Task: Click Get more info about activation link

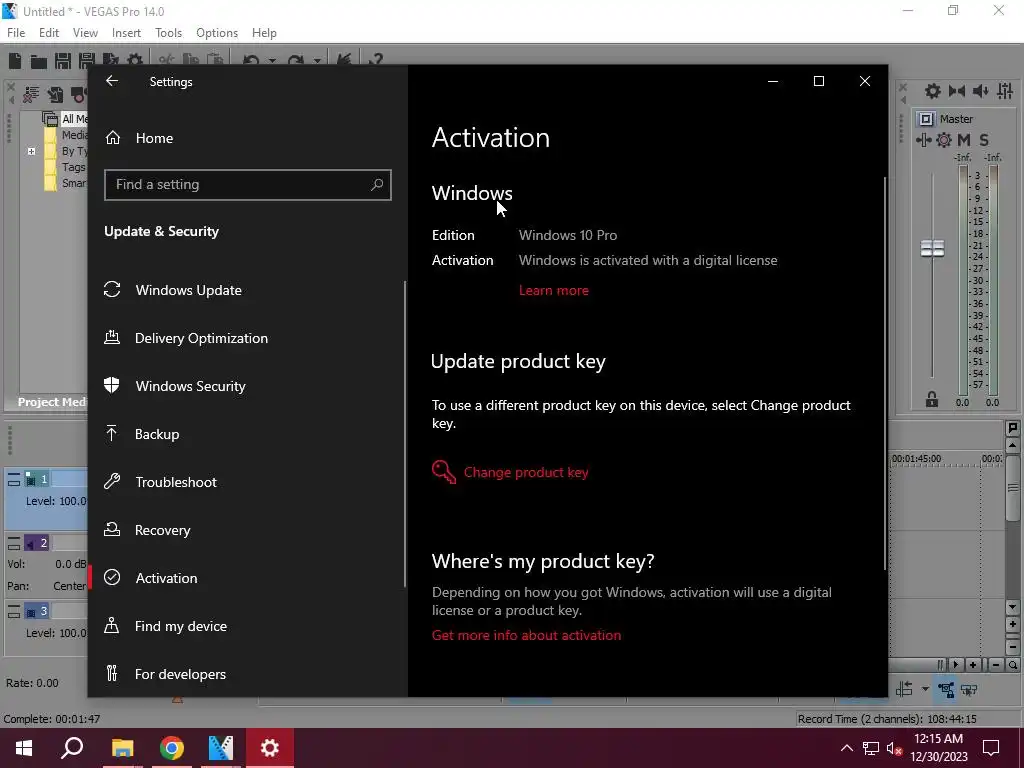Action: [x=526, y=635]
